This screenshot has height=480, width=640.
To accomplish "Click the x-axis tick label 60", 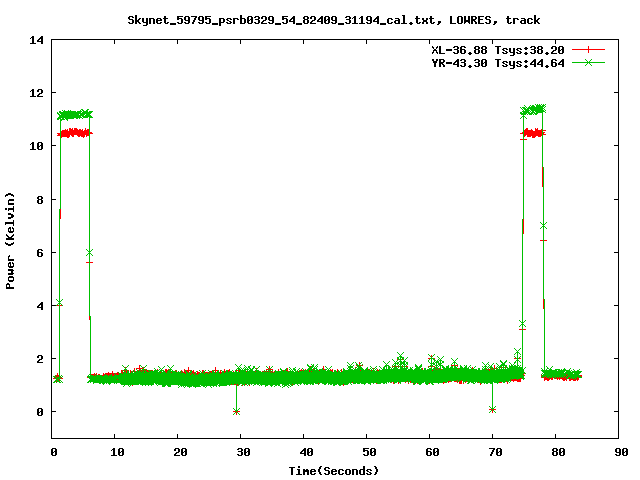I will pyautogui.click(x=432, y=452).
